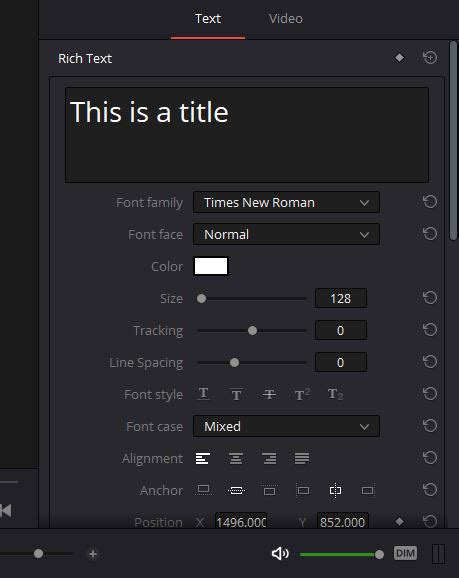Screen dimensions: 459x578
Task: Toggle overline font style
Action: (236, 394)
